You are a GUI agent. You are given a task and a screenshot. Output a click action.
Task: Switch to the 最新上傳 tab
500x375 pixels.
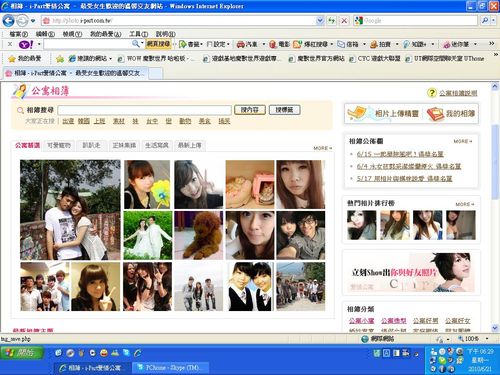tap(190, 145)
